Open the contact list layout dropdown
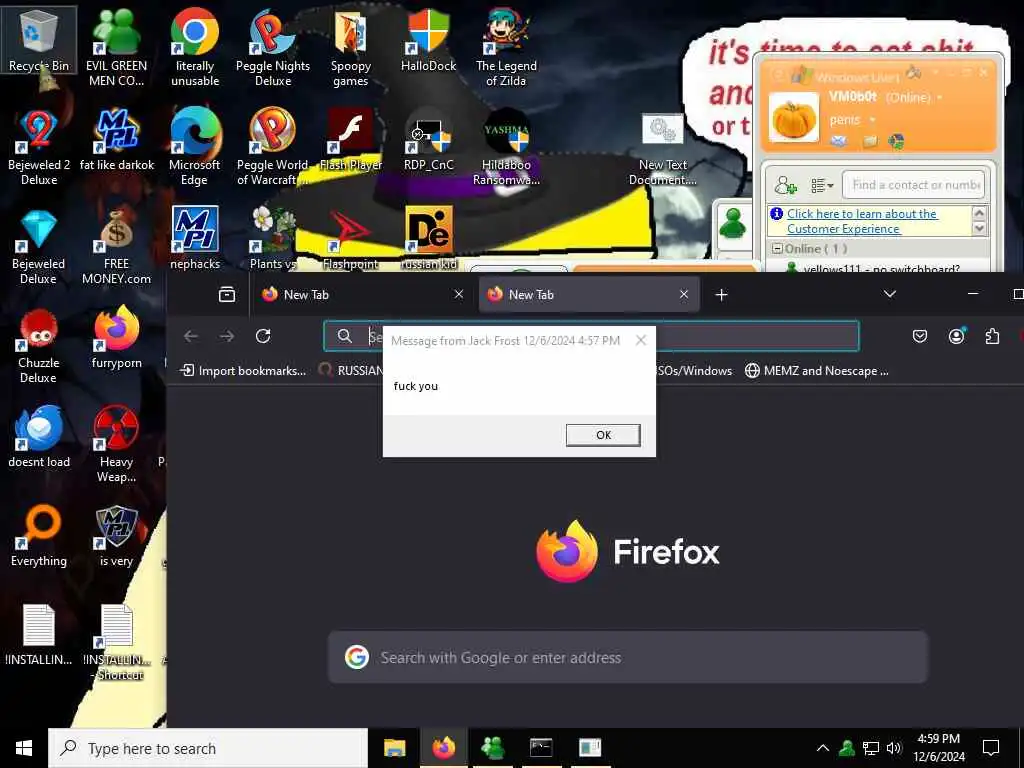Image resolution: width=1024 pixels, height=768 pixels. coord(822,186)
